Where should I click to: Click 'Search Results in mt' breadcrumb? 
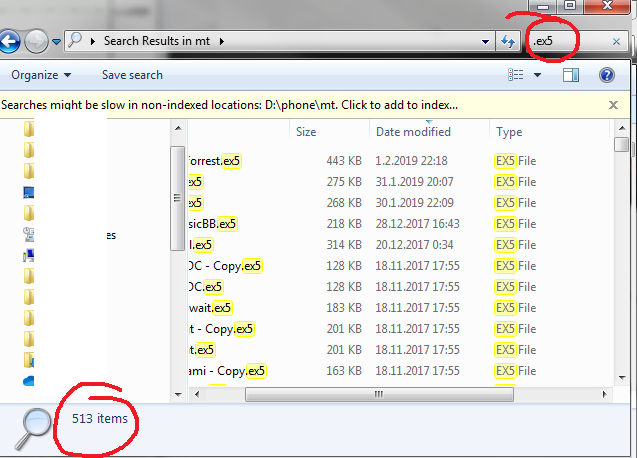point(157,41)
